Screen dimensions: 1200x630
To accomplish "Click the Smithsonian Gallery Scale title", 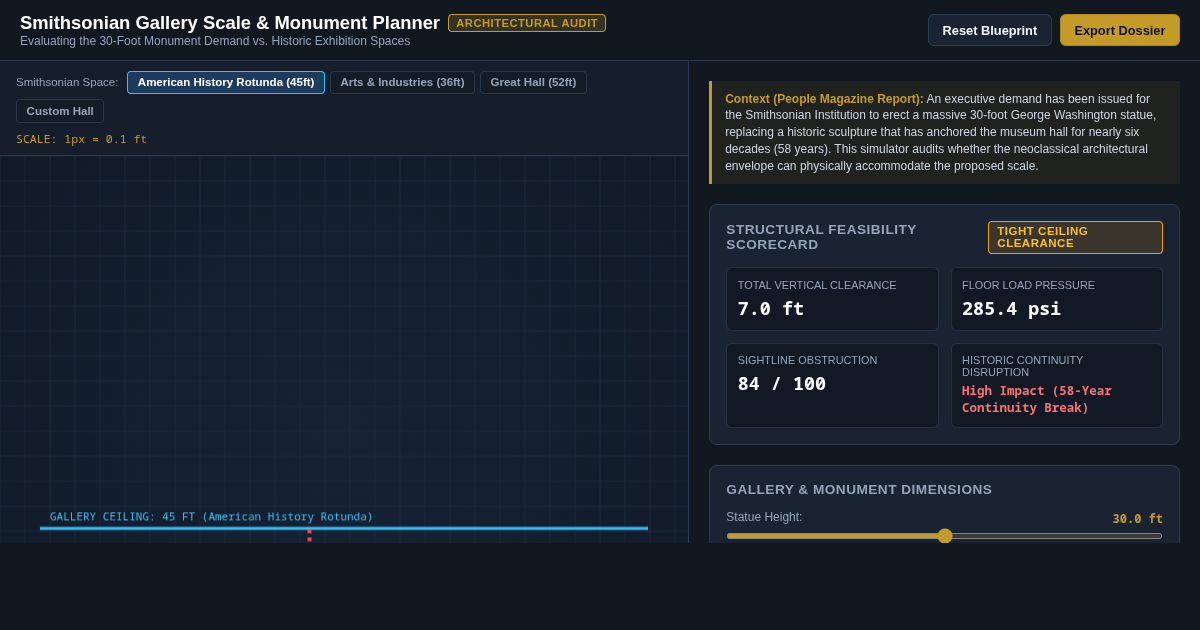I will coord(230,23).
